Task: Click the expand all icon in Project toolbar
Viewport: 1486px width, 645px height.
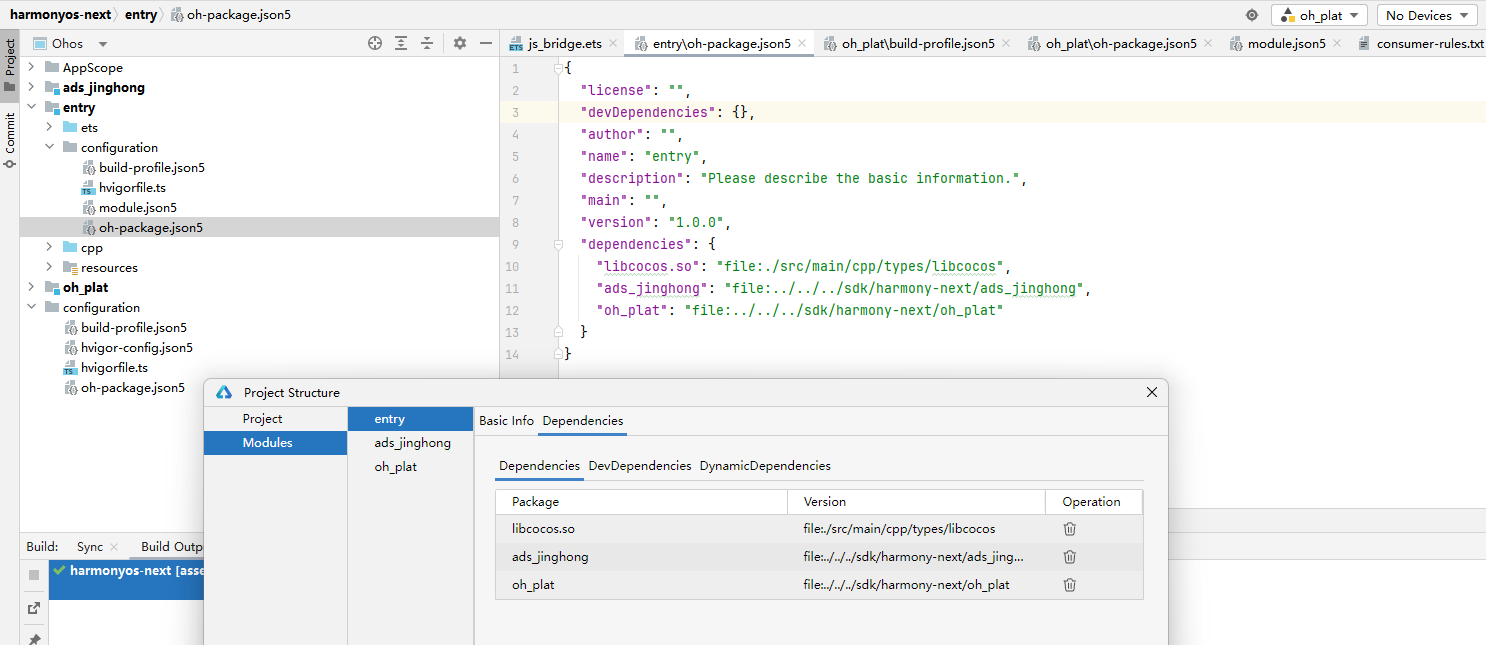Action: 401,43
